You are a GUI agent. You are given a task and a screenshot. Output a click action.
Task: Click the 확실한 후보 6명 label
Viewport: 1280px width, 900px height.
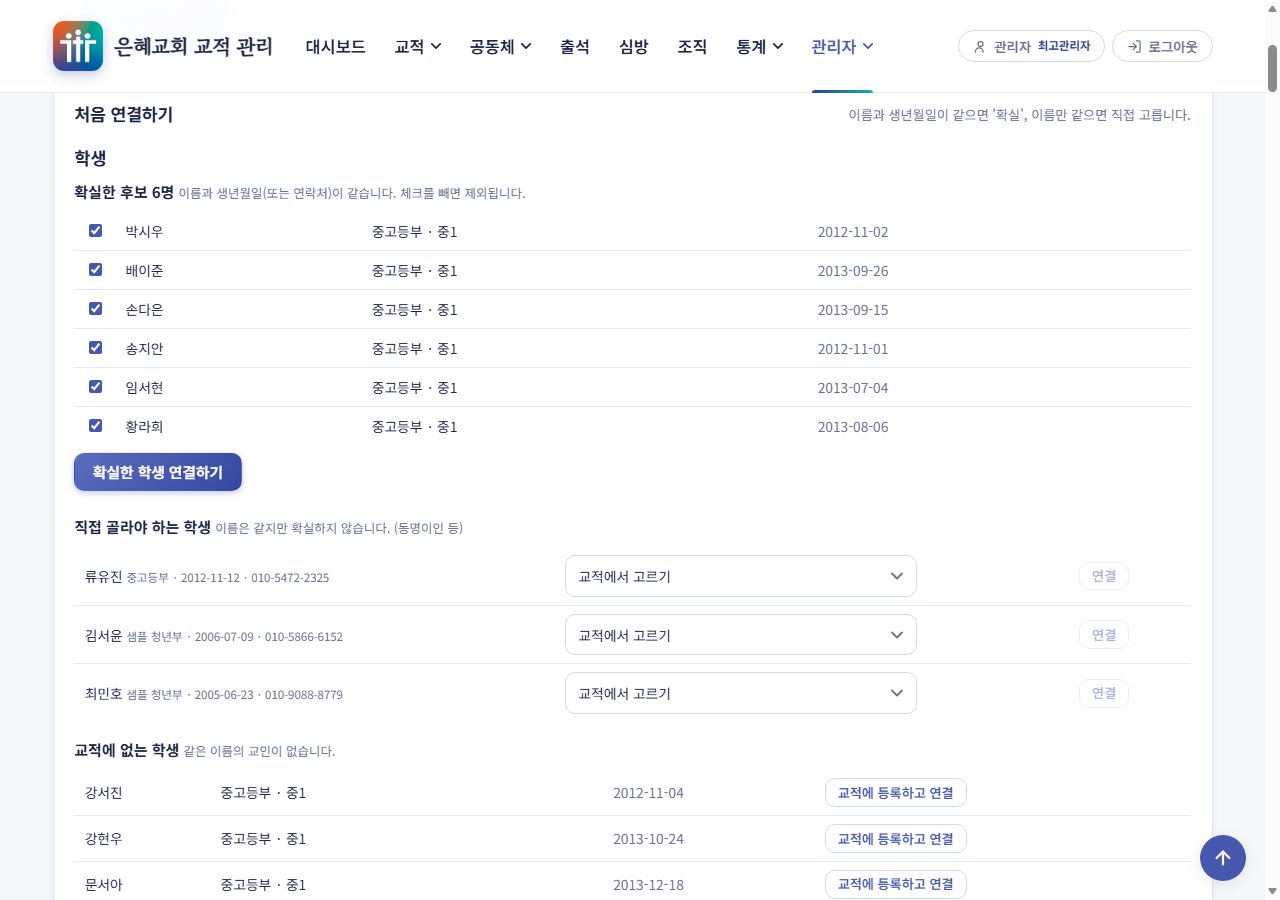pyautogui.click(x=124, y=192)
